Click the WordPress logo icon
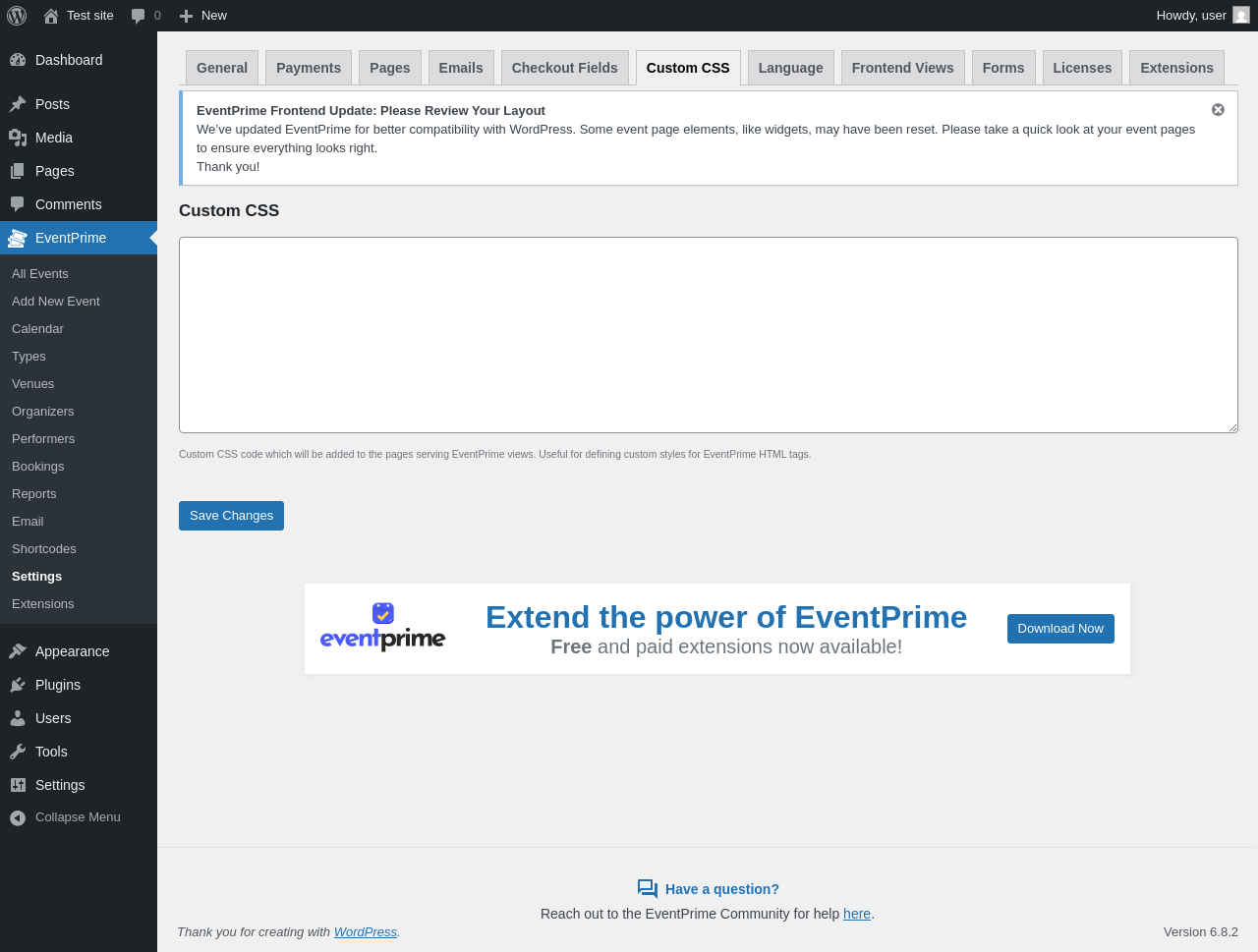 coord(17,16)
